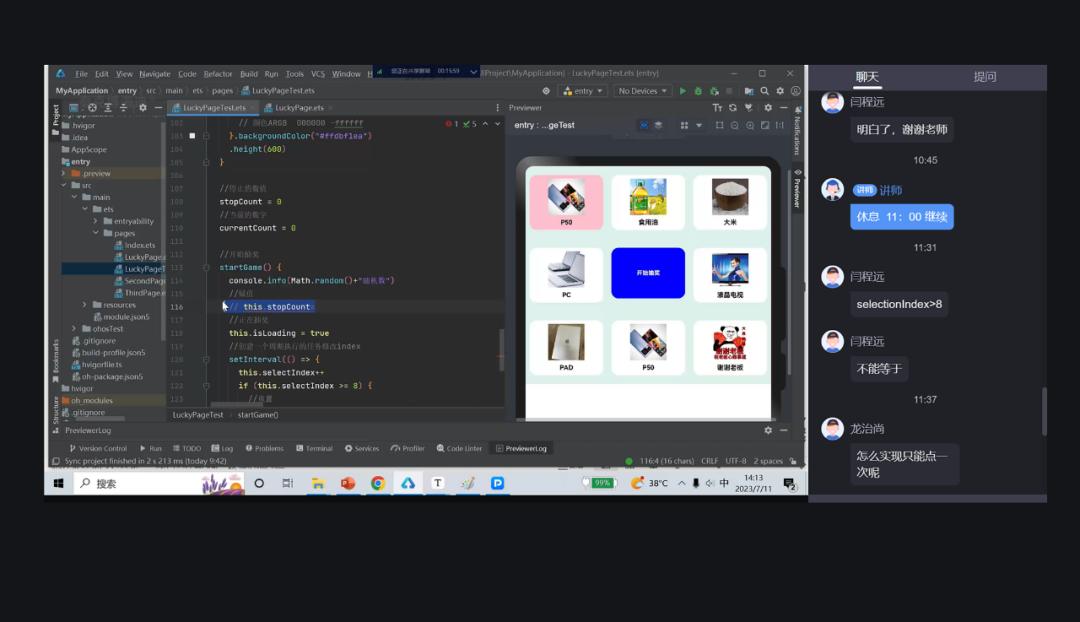The width and height of the screenshot is (1080, 622).
Task: Click the refresh icon in Previewer toolbar
Action: coord(733,108)
